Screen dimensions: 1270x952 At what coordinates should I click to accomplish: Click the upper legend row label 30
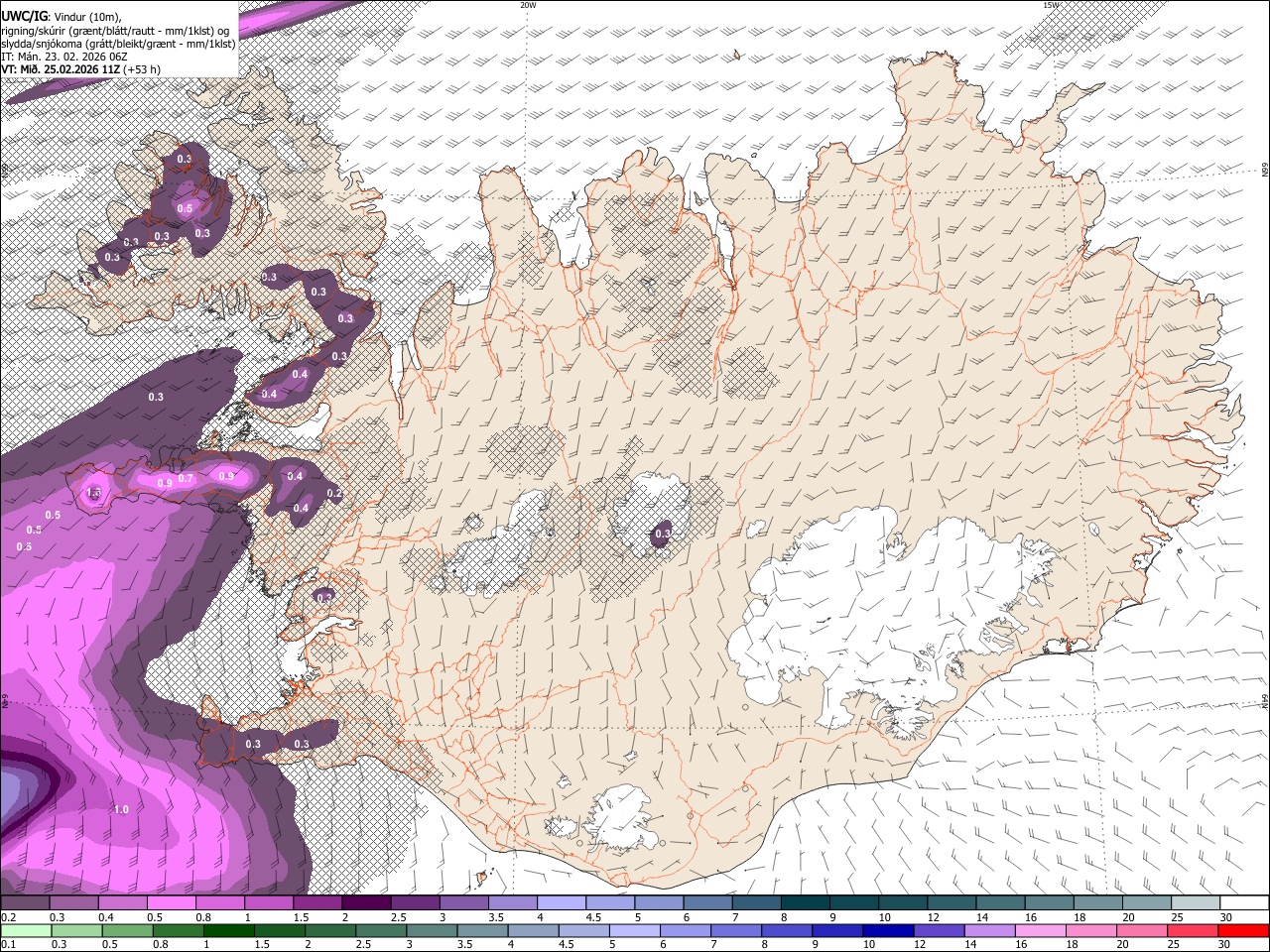pyautogui.click(x=1226, y=917)
